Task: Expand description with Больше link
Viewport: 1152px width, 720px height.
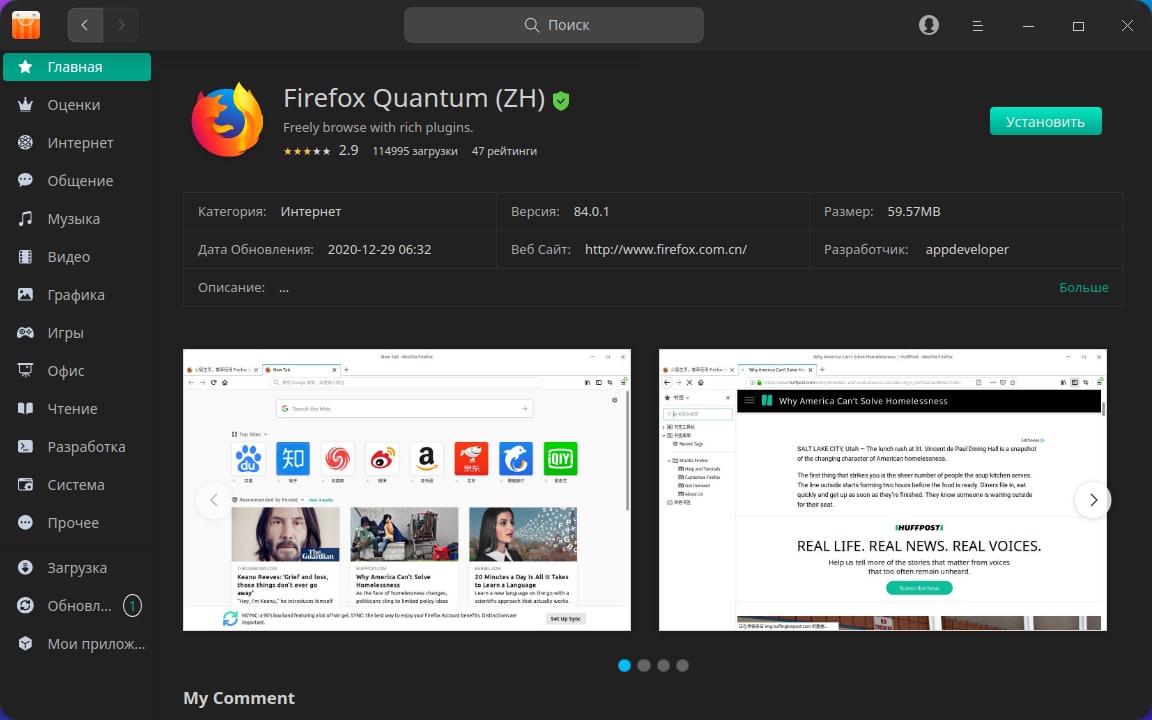Action: [x=1084, y=287]
